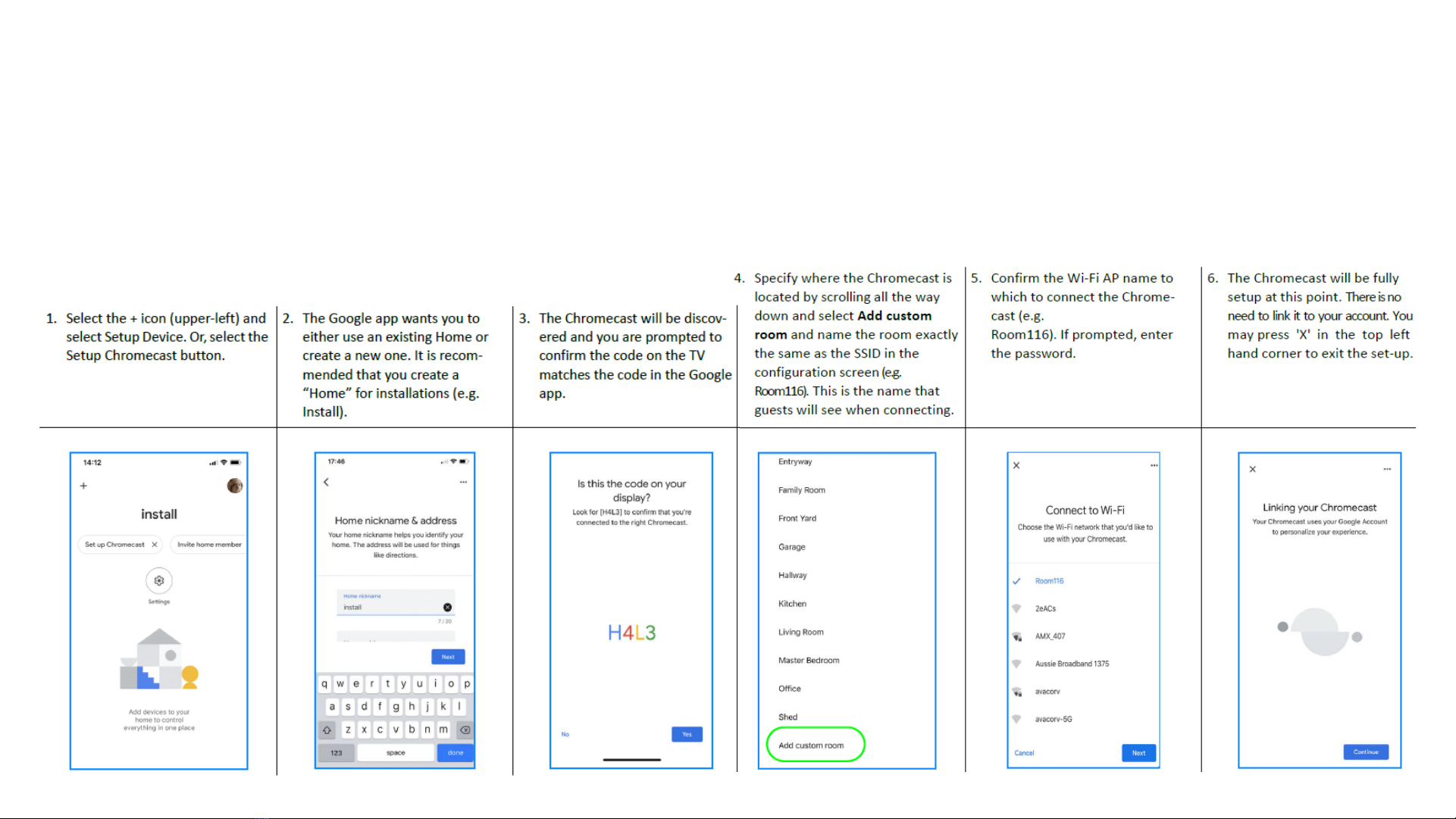Click the Wi-Fi signal icon beside 2eACs

coord(1016,608)
